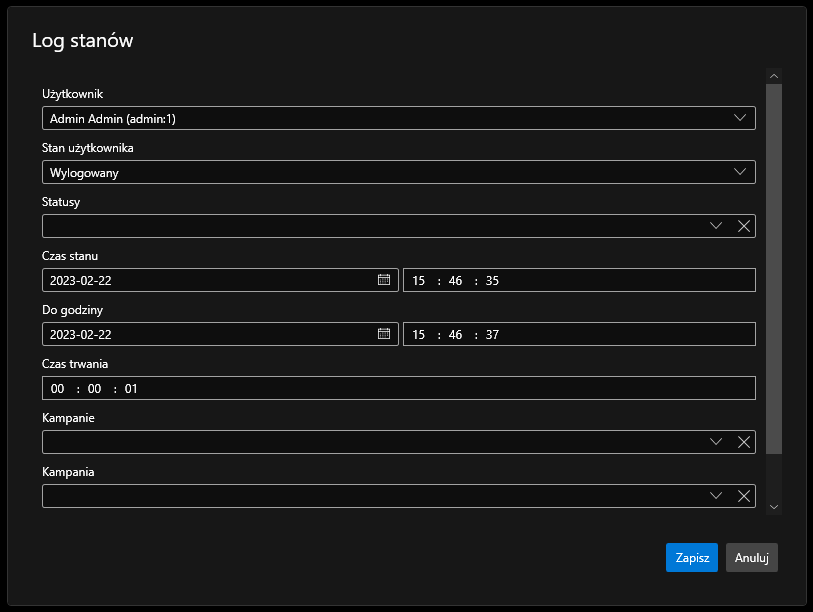
Task: Clear the Statusy field with X icon
Action: click(x=744, y=226)
